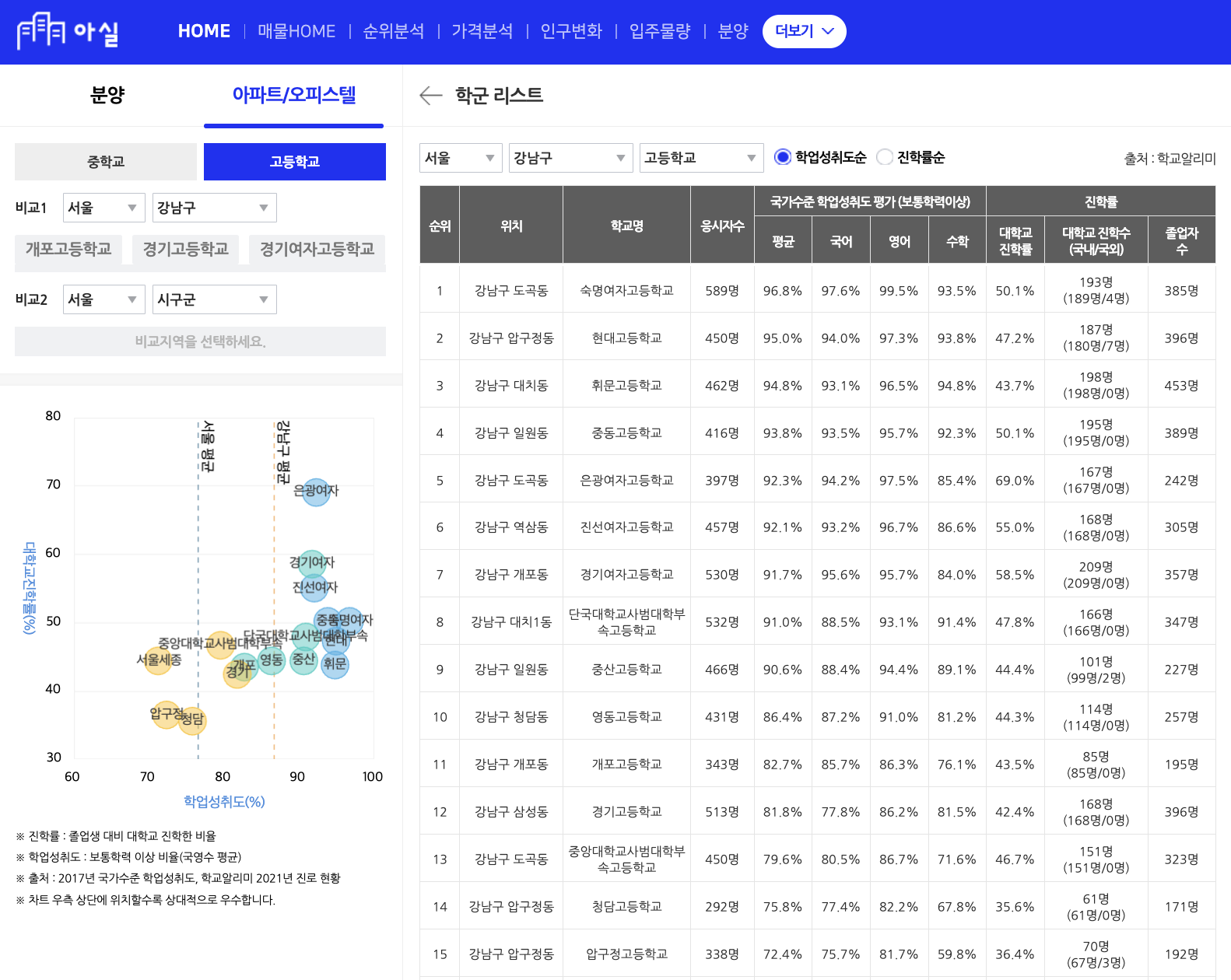Click 휘문고등학교 in the table
The height and width of the screenshot is (980, 1231).
tap(626, 385)
